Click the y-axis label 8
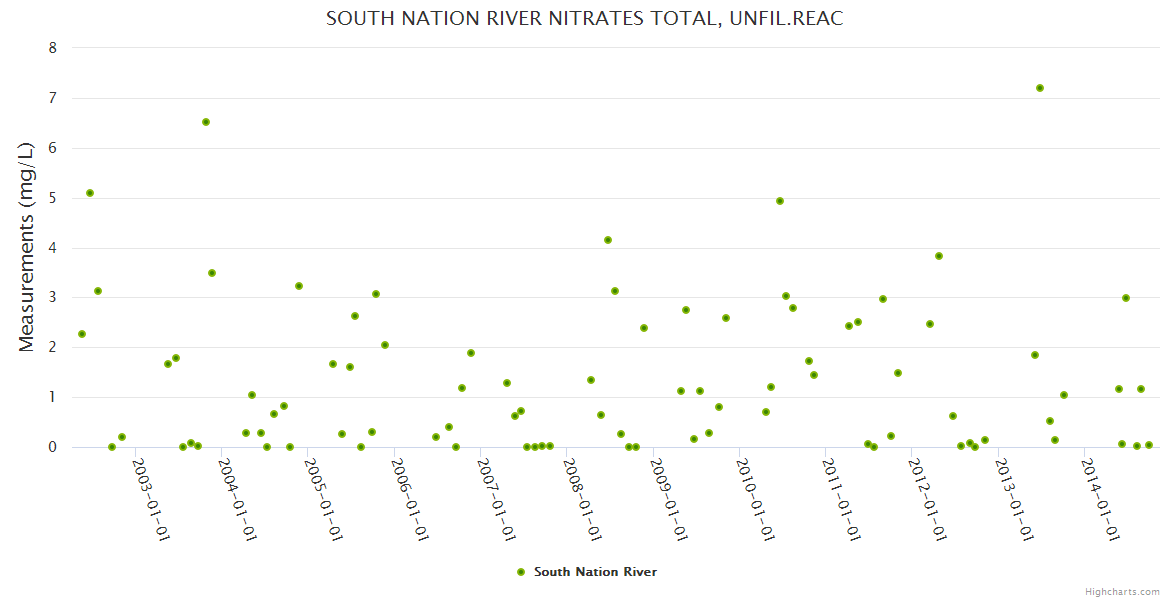Viewport: 1170px width, 600px height. 53,48
